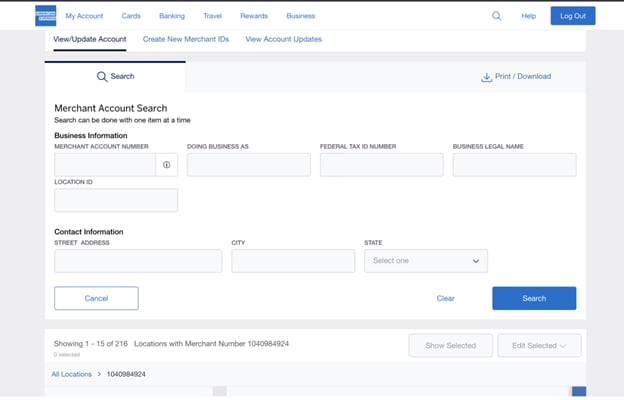Click the Log Out button
Image resolution: width=624 pixels, height=400 pixels.
pyautogui.click(x=573, y=16)
